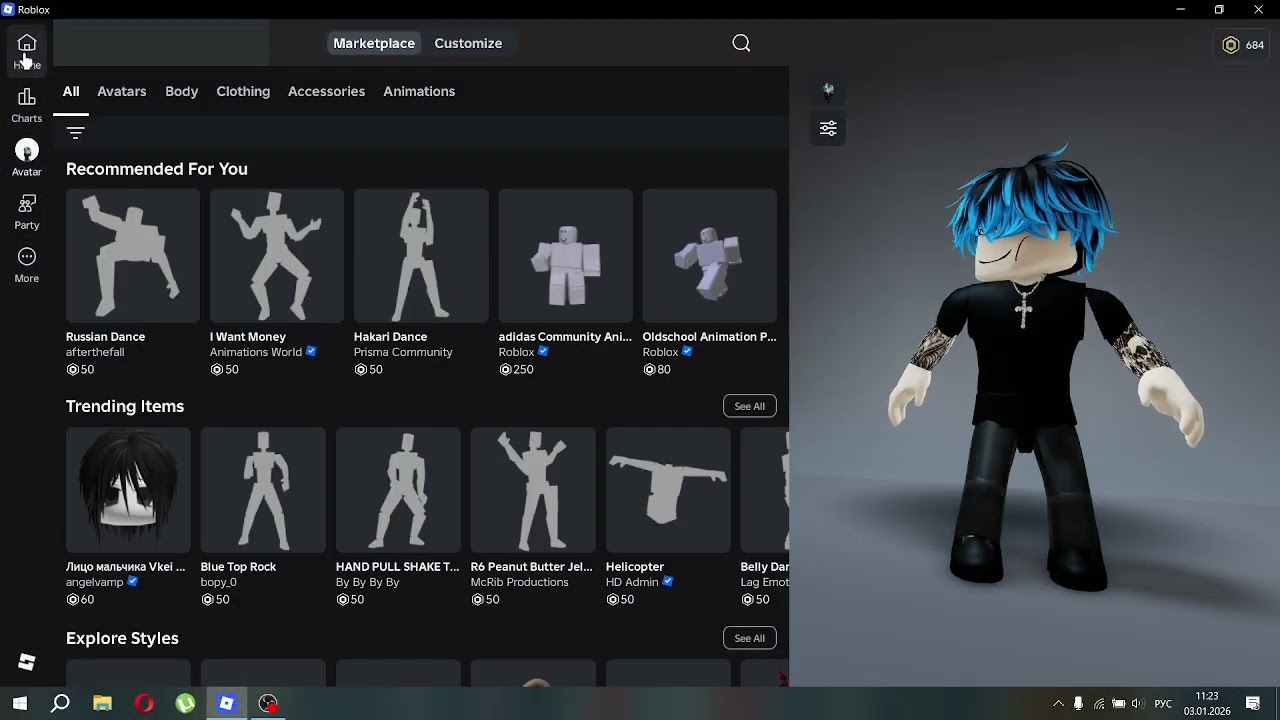
Task: Select the All category tab
Action: pyautogui.click(x=71, y=91)
